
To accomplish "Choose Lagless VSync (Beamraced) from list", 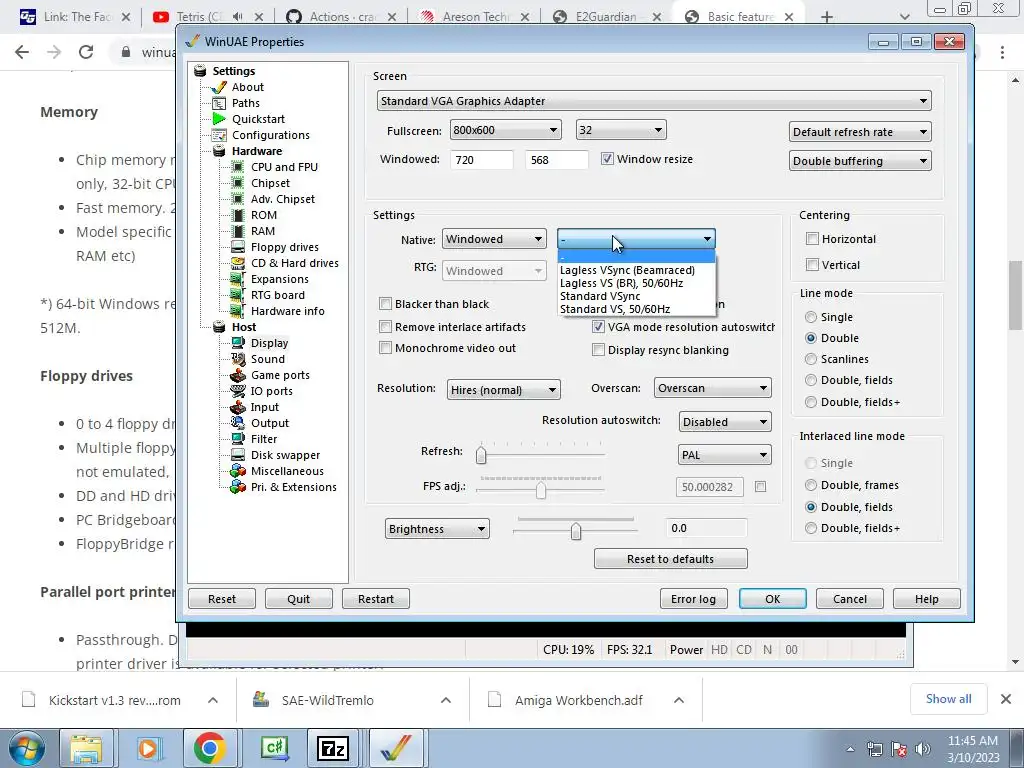I will pos(636,270).
